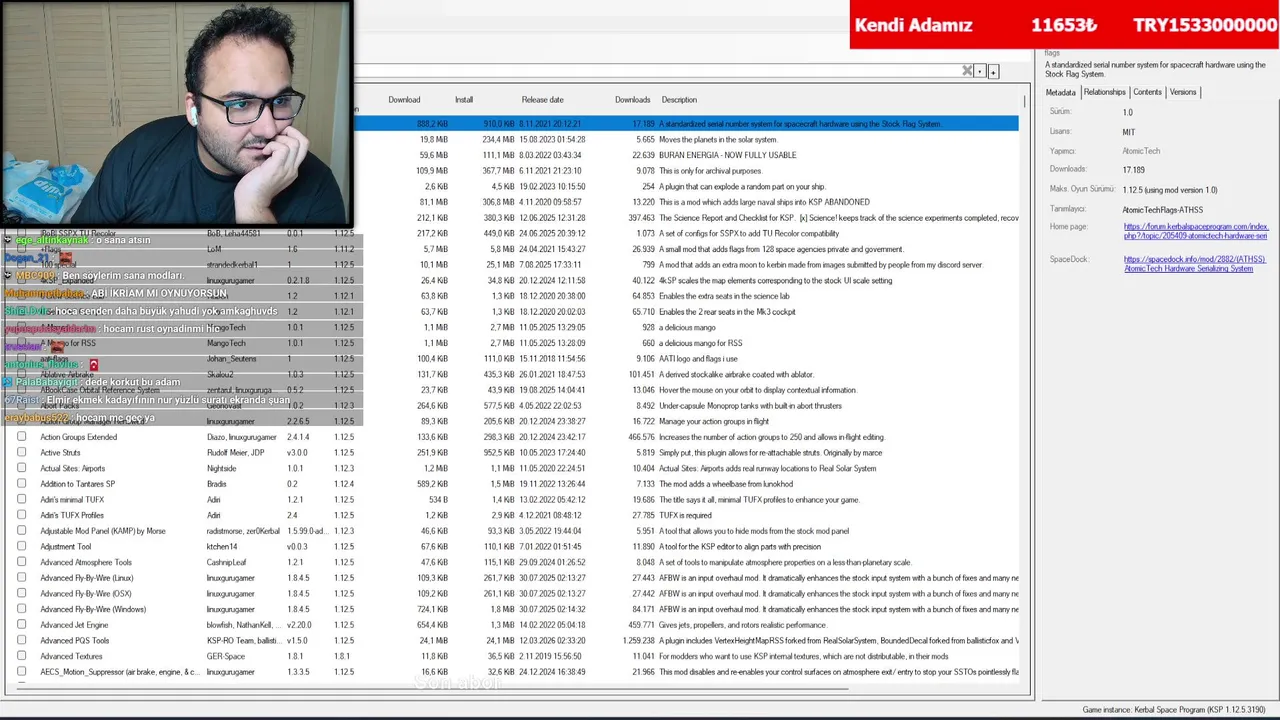This screenshot has height=720, width=1280.
Task: Click 'AATI logo and flags i use' description
Action: coord(698,359)
